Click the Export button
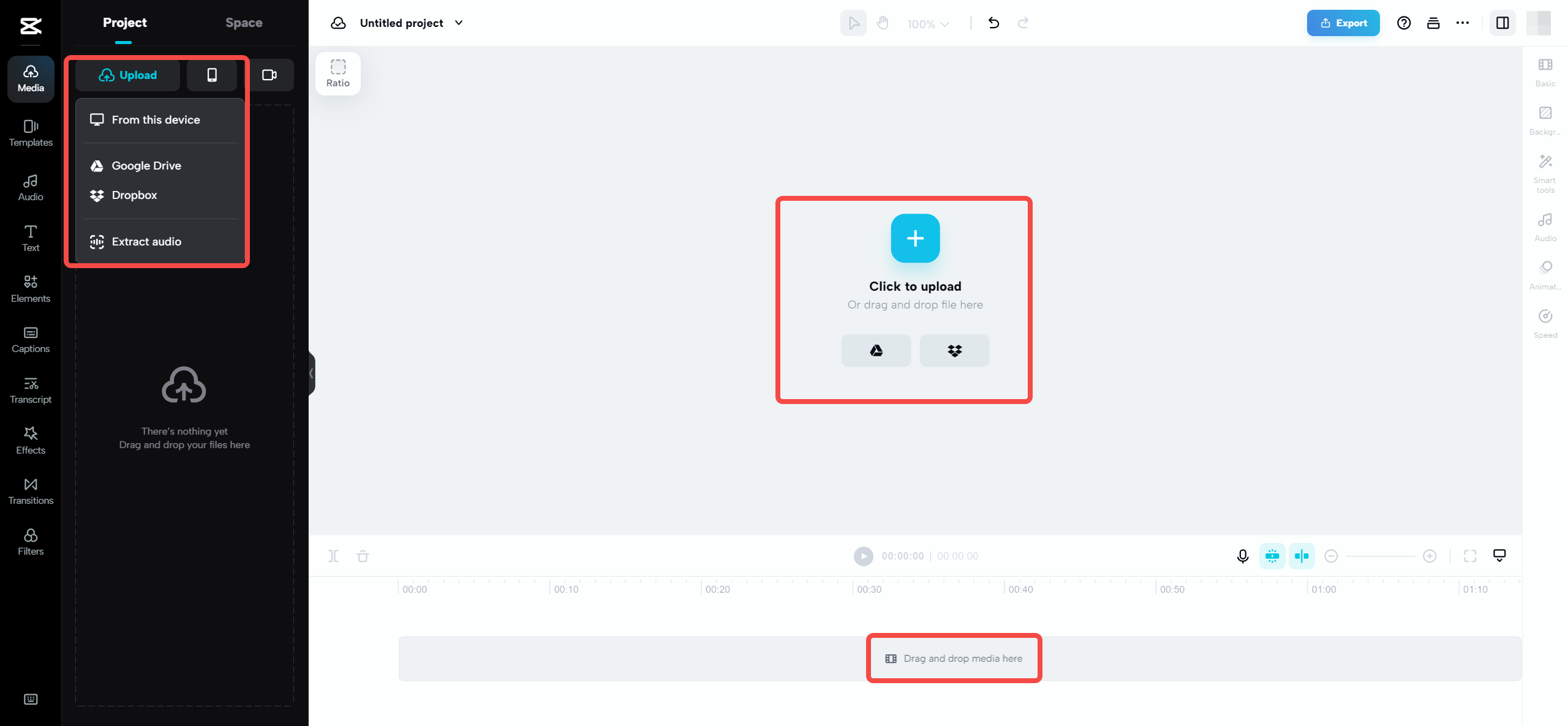Screen dimensions: 1568x726 pyautogui.click(x=1343, y=22)
